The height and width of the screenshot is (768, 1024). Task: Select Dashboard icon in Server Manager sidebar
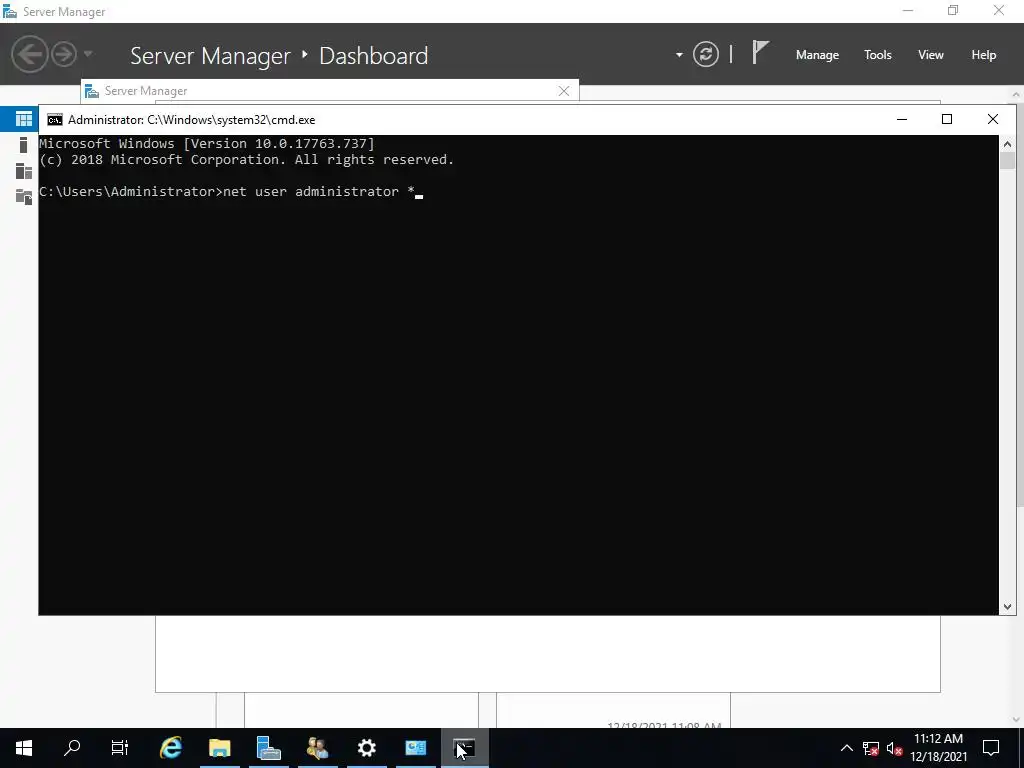point(24,119)
